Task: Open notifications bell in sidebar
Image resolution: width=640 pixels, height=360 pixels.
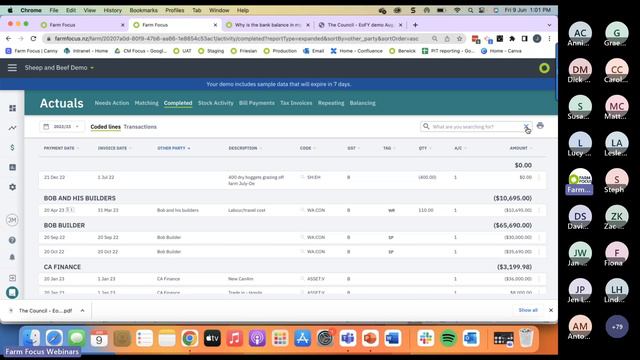Action: [x=12, y=257]
